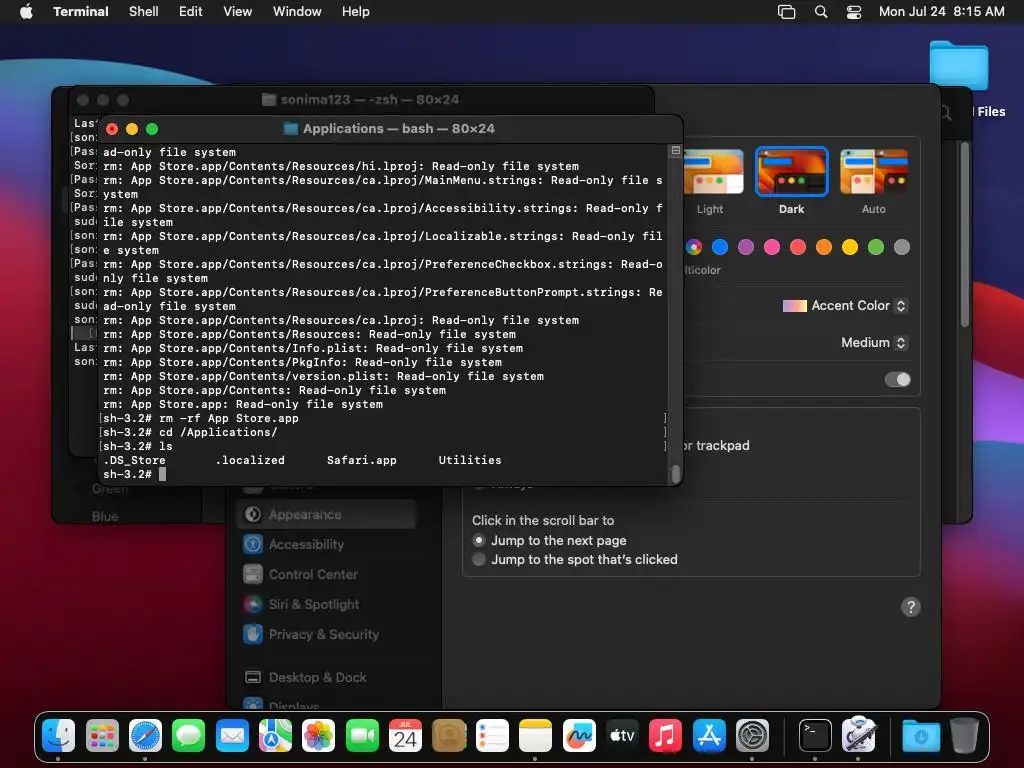Choose the purple accent color
Screen dimensions: 1024x768
point(746,247)
